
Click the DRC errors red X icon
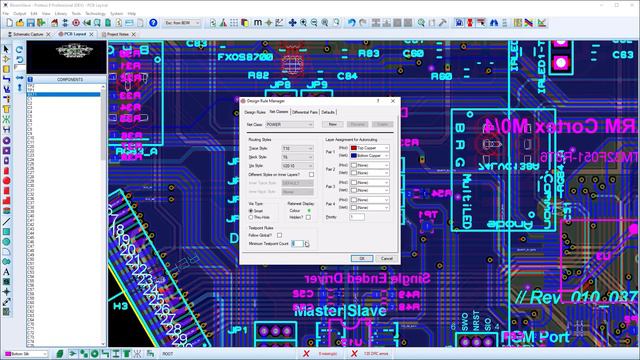point(354,353)
